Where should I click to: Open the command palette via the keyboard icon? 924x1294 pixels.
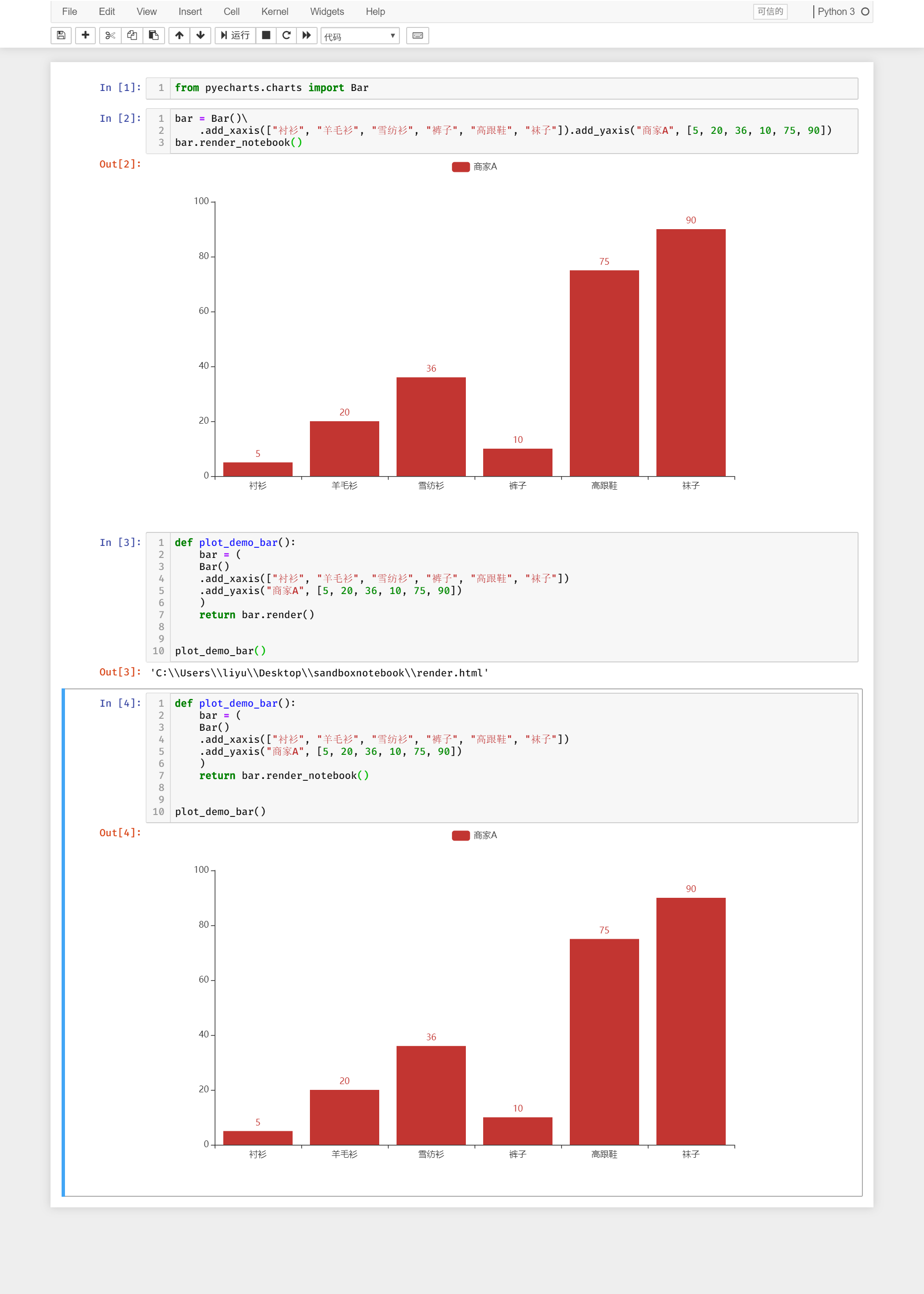pos(417,35)
